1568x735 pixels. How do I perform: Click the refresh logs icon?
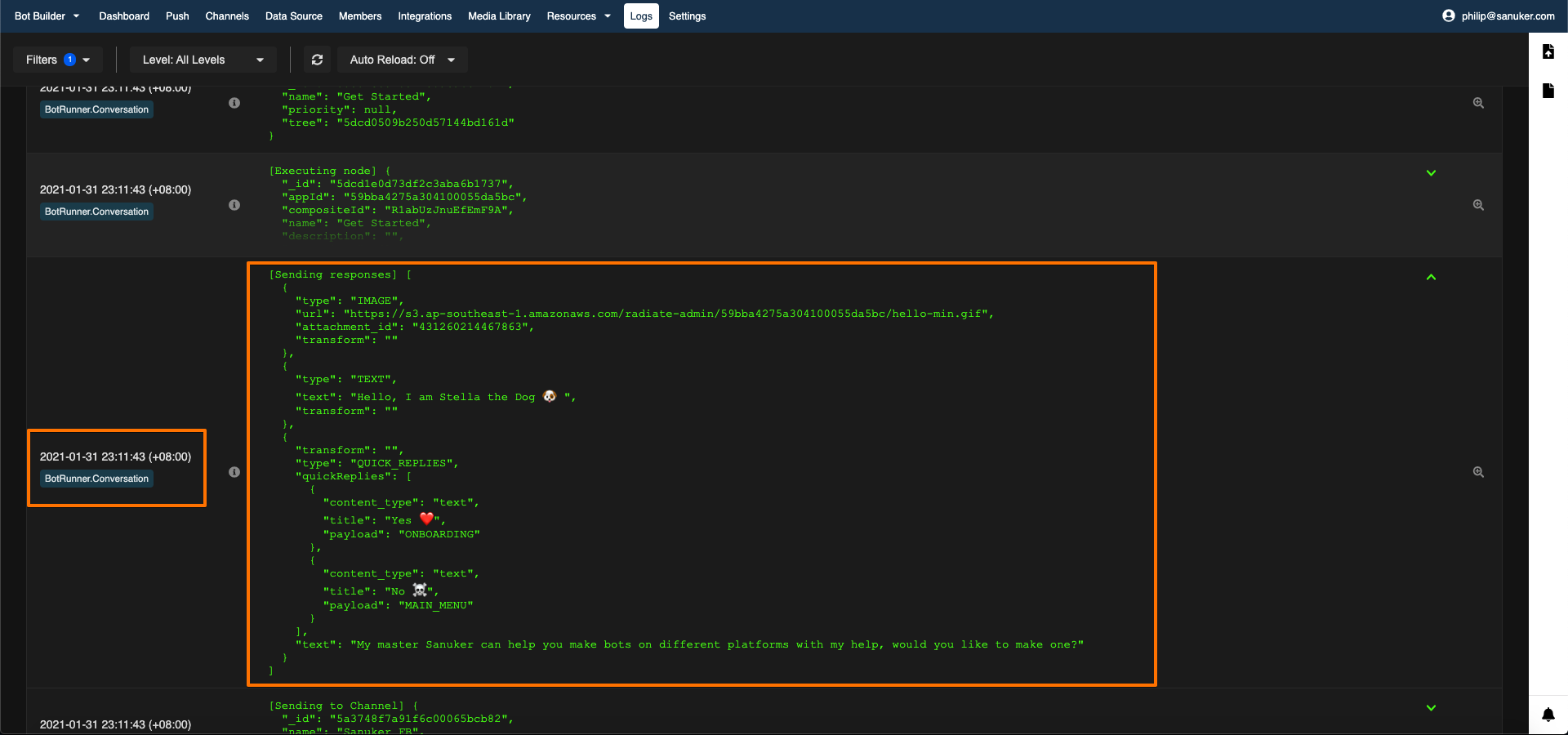317,60
